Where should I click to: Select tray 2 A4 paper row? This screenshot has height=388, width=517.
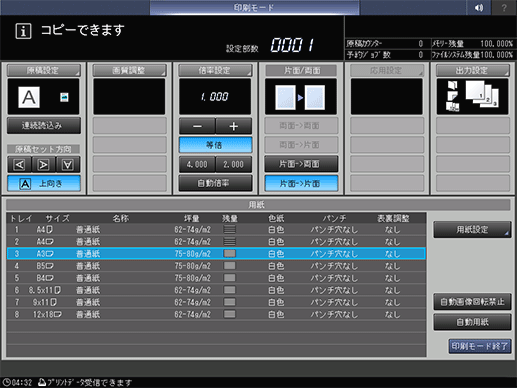click(216, 241)
